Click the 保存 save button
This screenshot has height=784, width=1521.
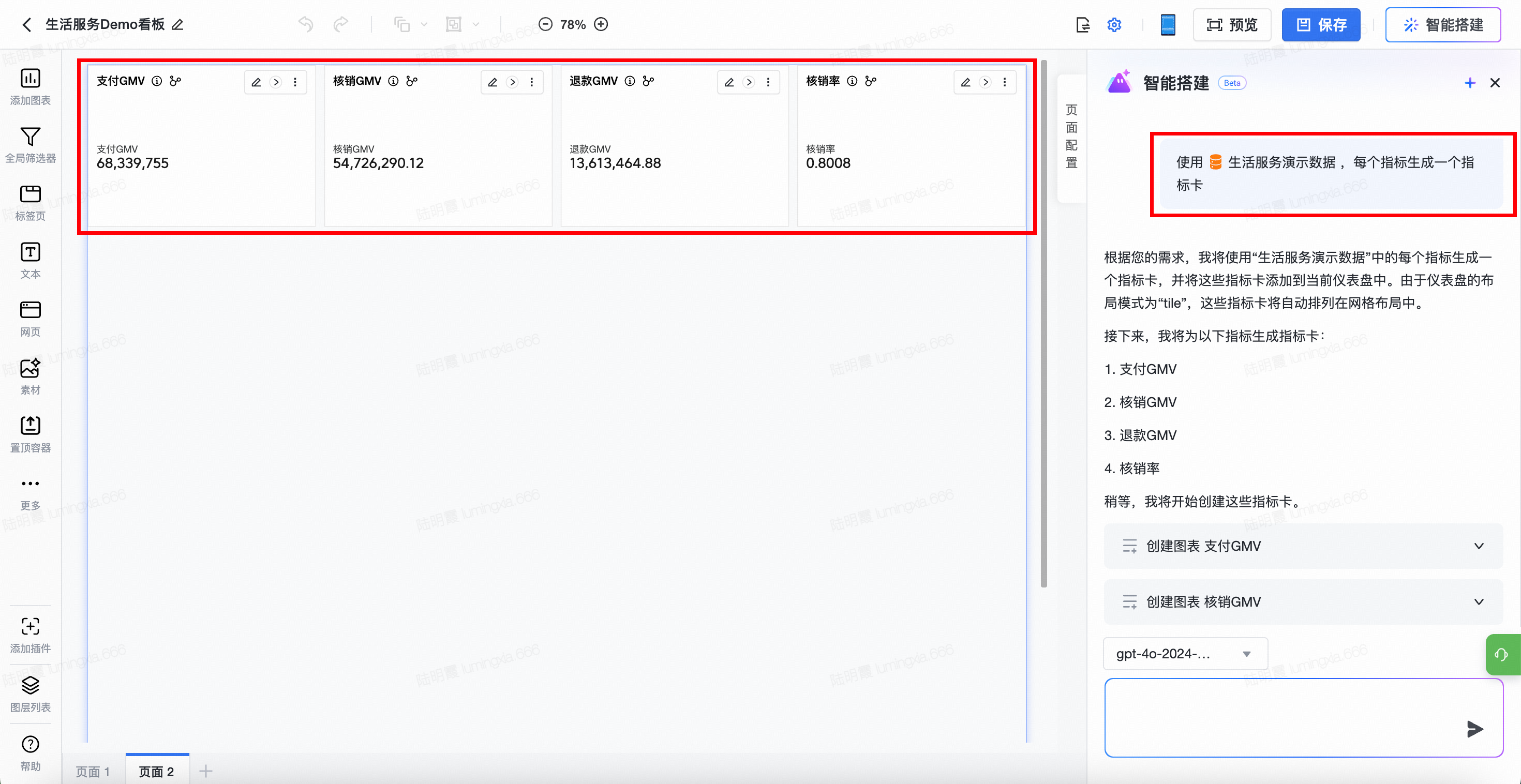click(1320, 25)
